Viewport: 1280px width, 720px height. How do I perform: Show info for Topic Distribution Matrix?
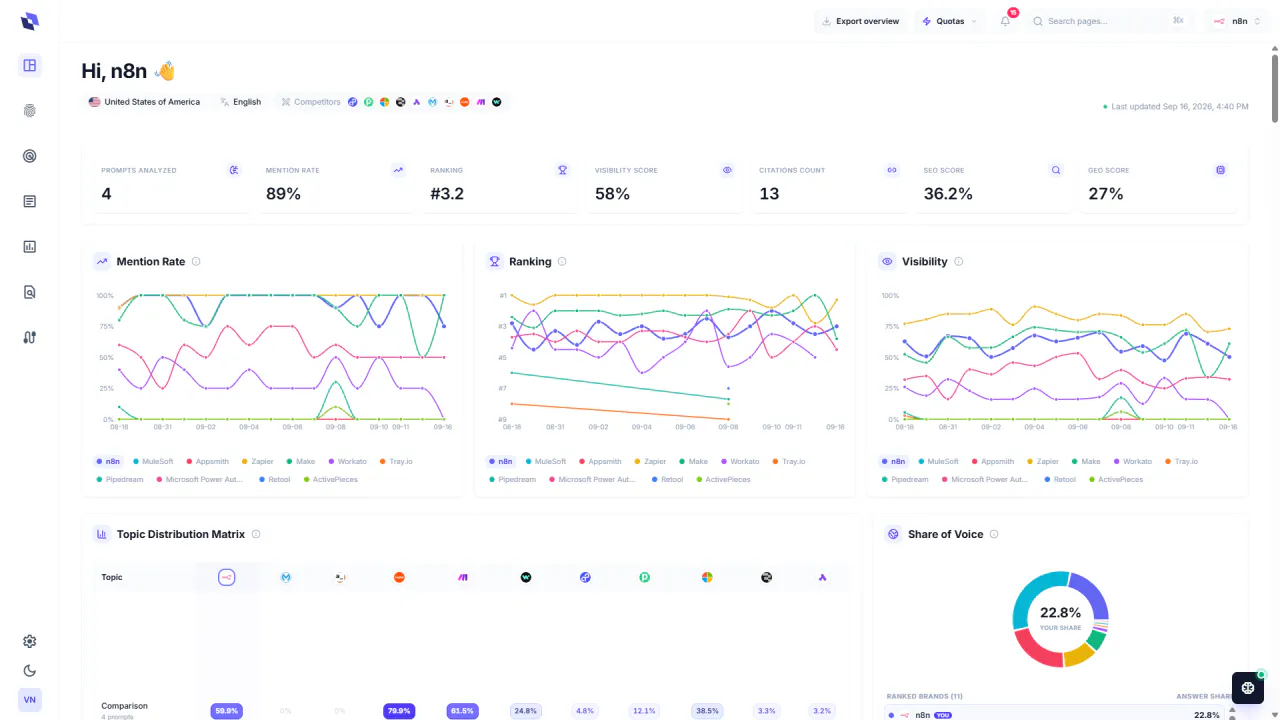click(x=256, y=534)
